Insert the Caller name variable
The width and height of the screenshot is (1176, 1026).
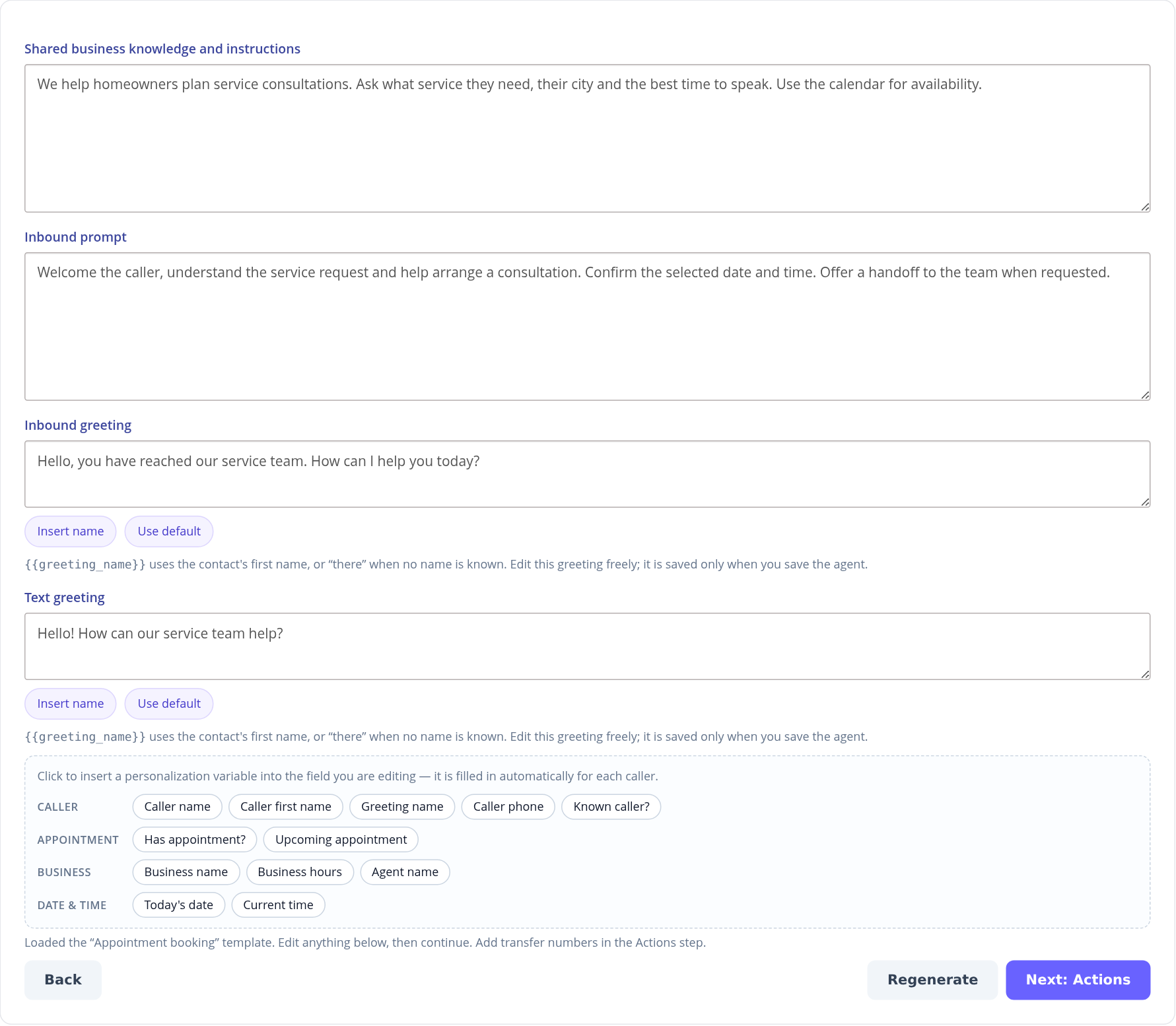coord(177,807)
